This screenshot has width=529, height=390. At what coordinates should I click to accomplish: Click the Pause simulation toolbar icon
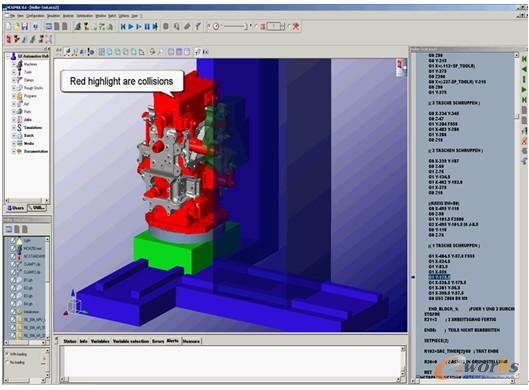coord(147,26)
